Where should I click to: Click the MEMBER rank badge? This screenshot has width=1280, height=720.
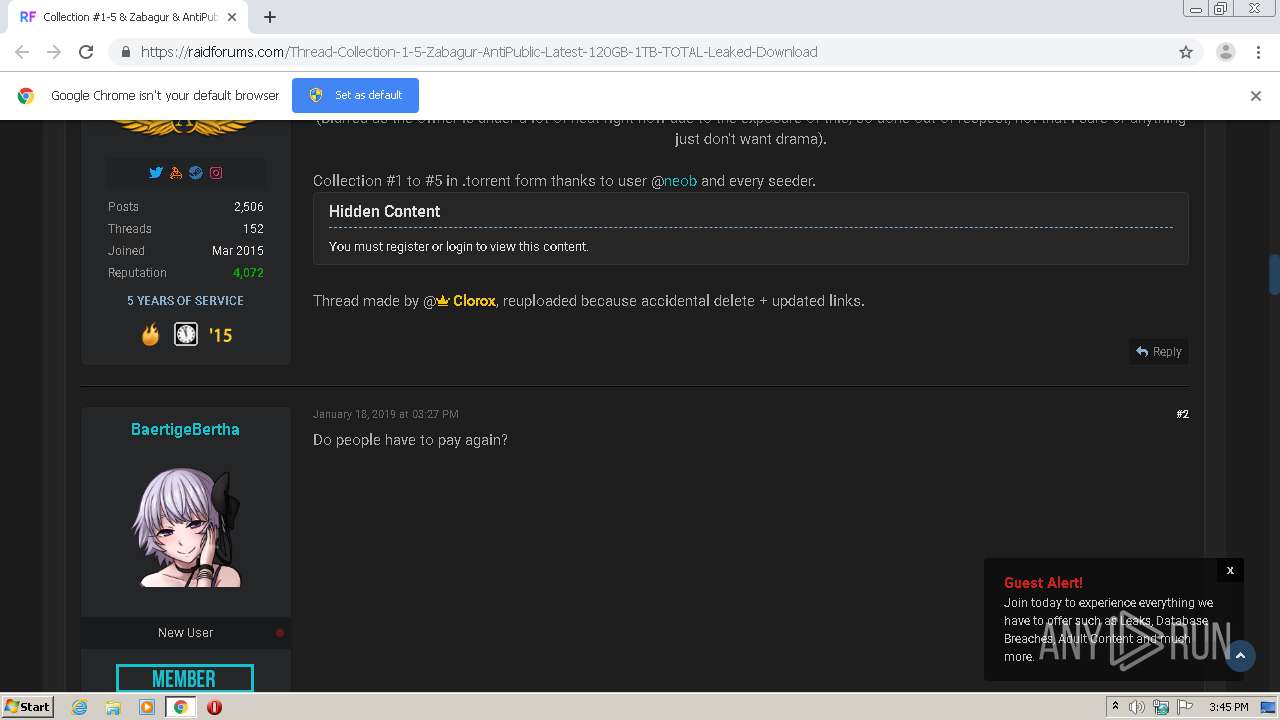185,678
